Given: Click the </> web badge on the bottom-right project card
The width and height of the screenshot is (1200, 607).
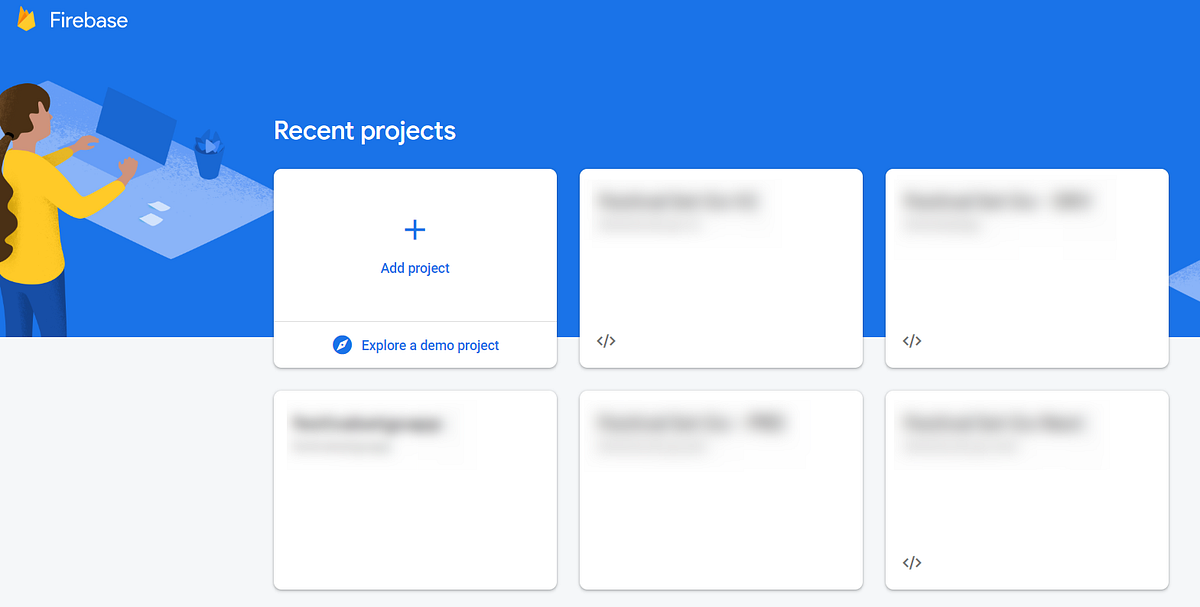Looking at the screenshot, I should tap(911, 562).
